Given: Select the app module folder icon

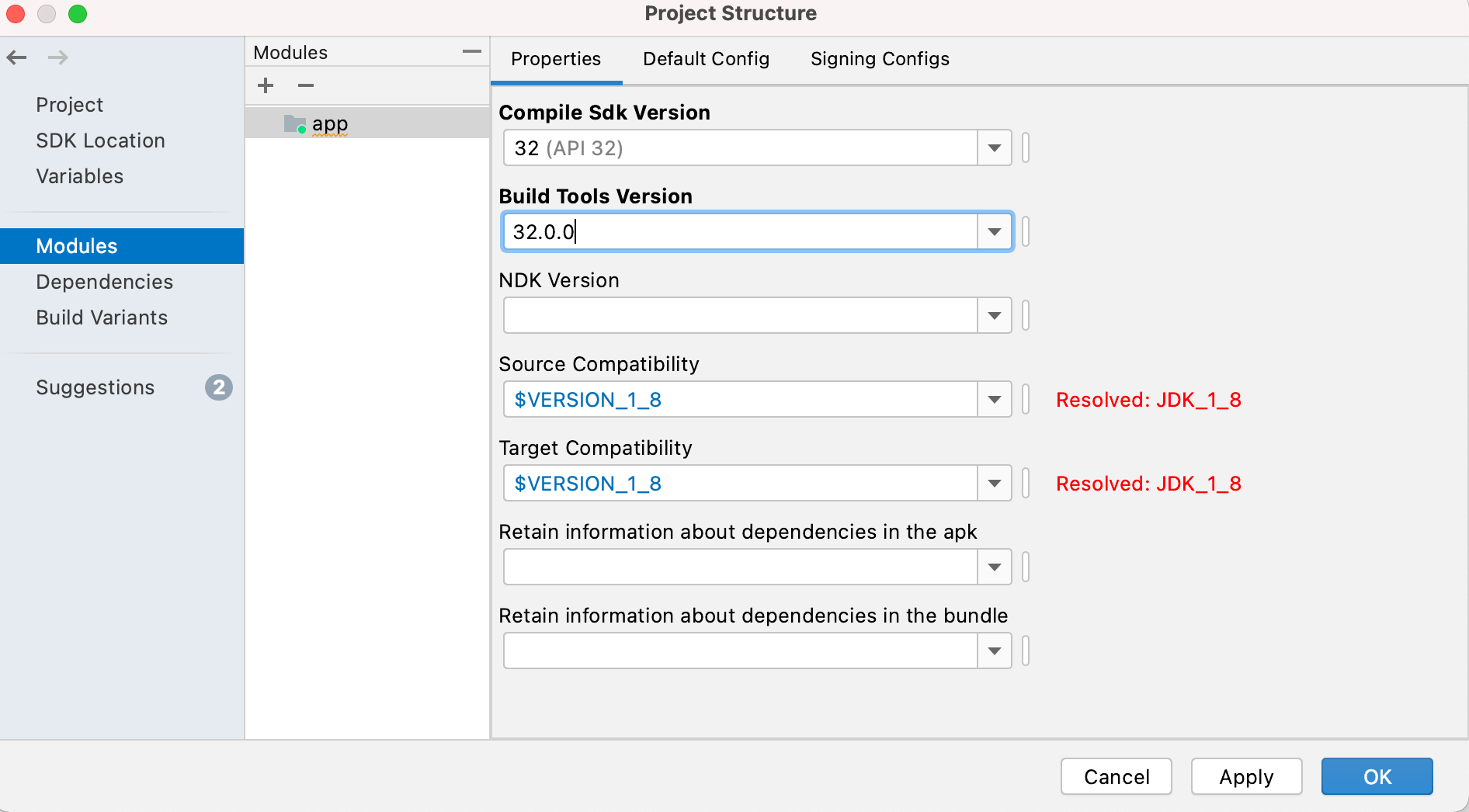Looking at the screenshot, I should tap(295, 123).
